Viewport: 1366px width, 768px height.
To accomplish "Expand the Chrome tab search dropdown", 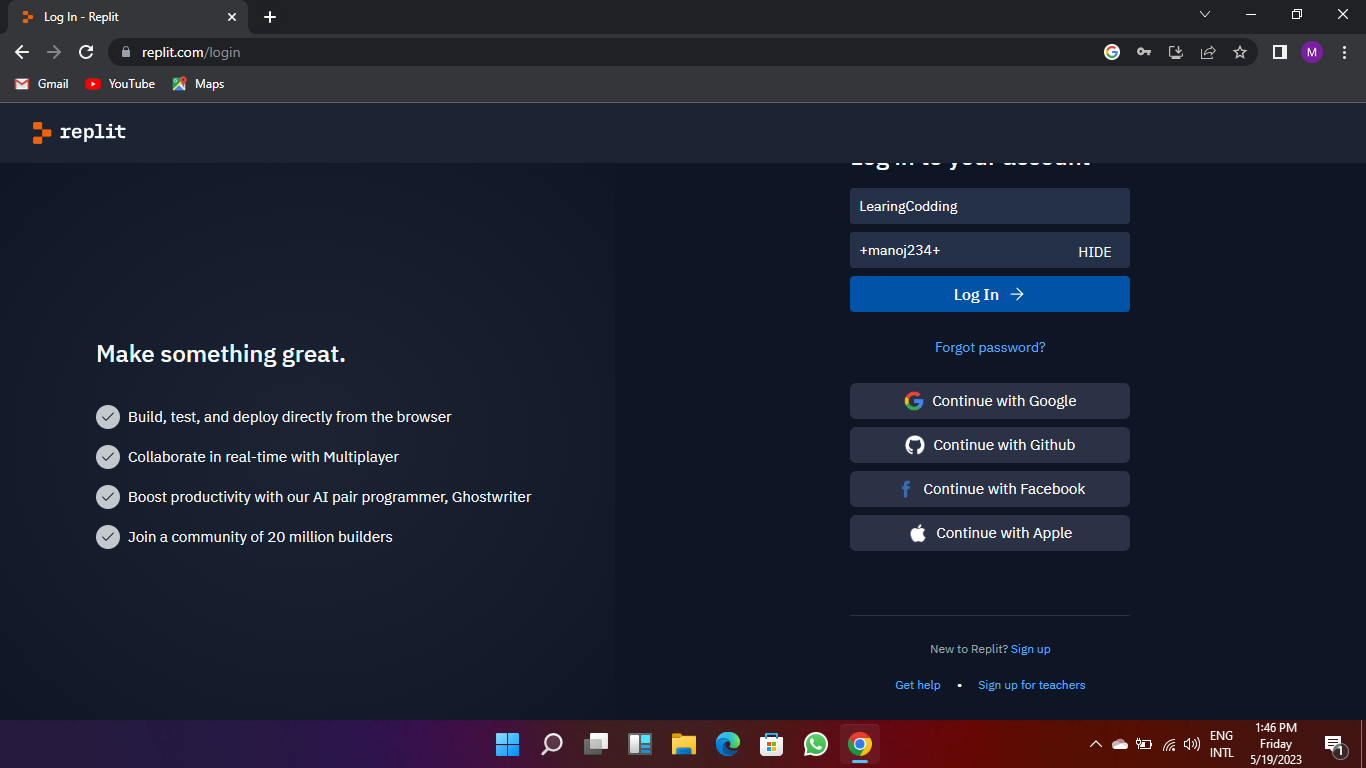I will point(1205,15).
